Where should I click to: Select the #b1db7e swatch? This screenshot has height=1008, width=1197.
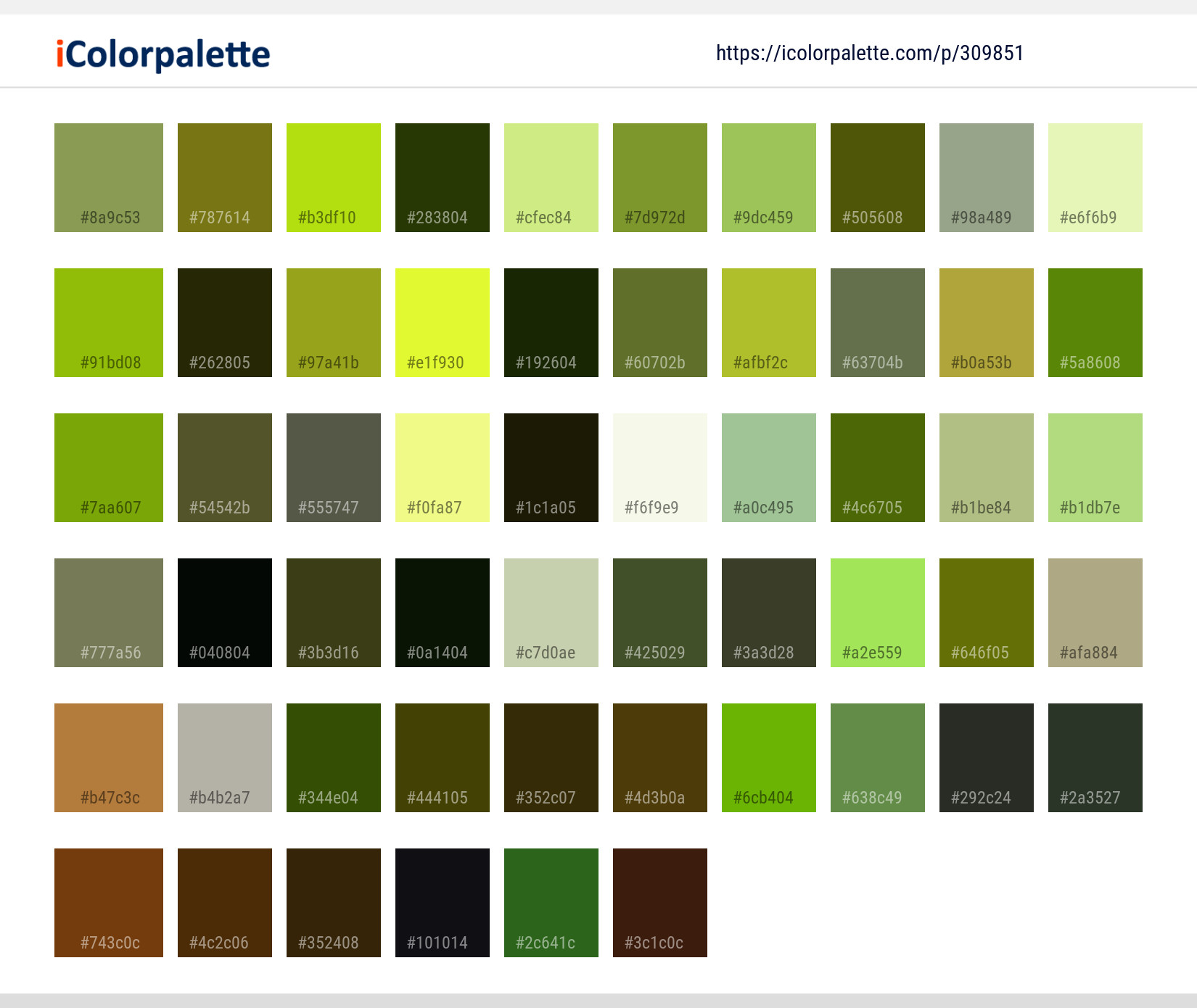pyautogui.click(x=1095, y=468)
